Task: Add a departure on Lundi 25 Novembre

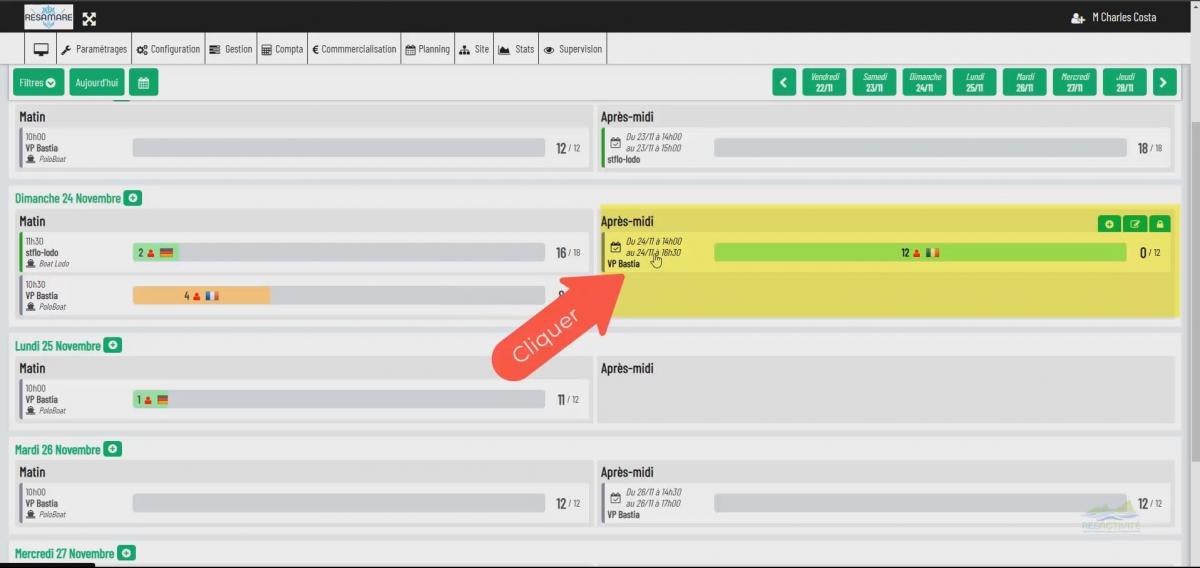Action: (x=113, y=345)
